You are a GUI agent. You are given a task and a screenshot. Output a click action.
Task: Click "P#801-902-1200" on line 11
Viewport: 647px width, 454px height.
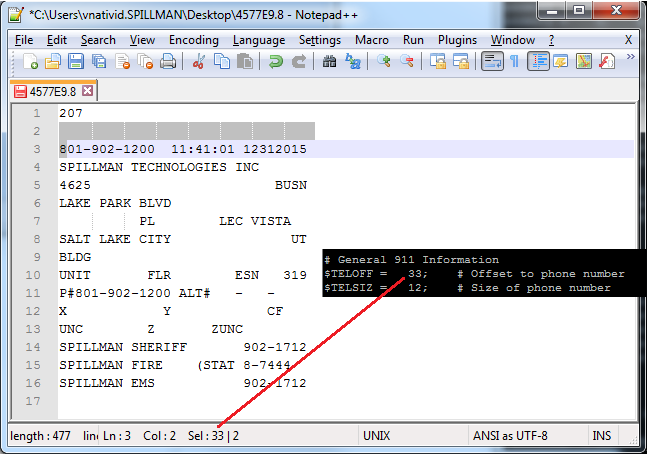(x=115, y=293)
